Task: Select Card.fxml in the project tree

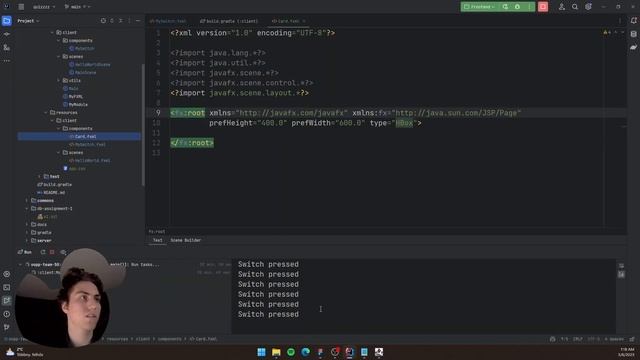Action: point(79,137)
